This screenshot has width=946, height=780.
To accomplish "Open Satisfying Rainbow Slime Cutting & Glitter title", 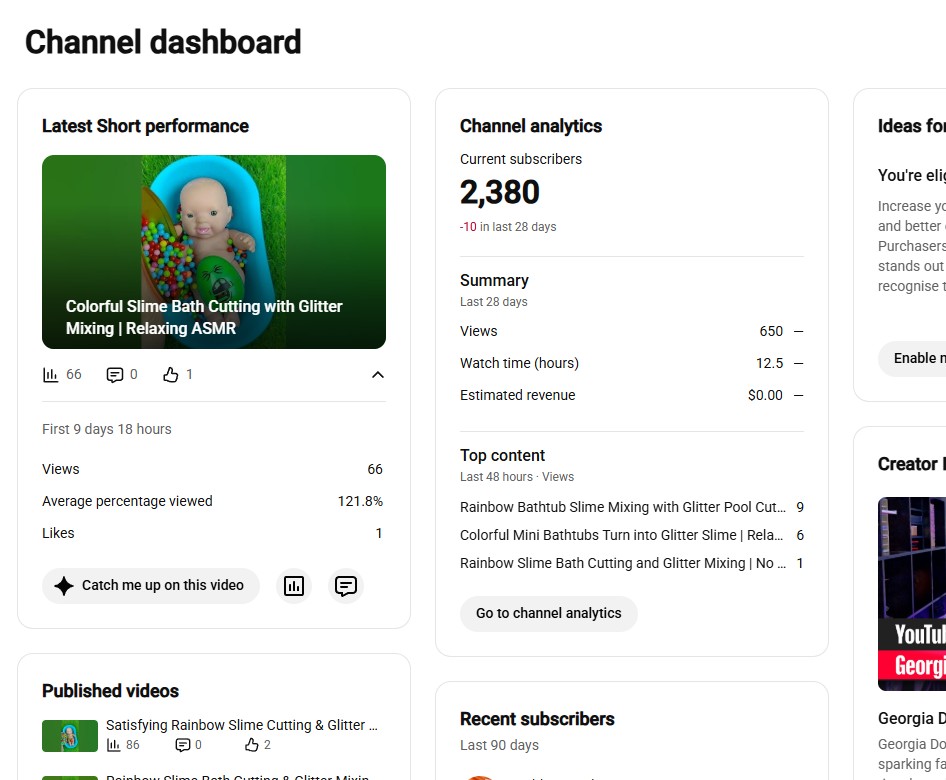I will click(x=242, y=725).
